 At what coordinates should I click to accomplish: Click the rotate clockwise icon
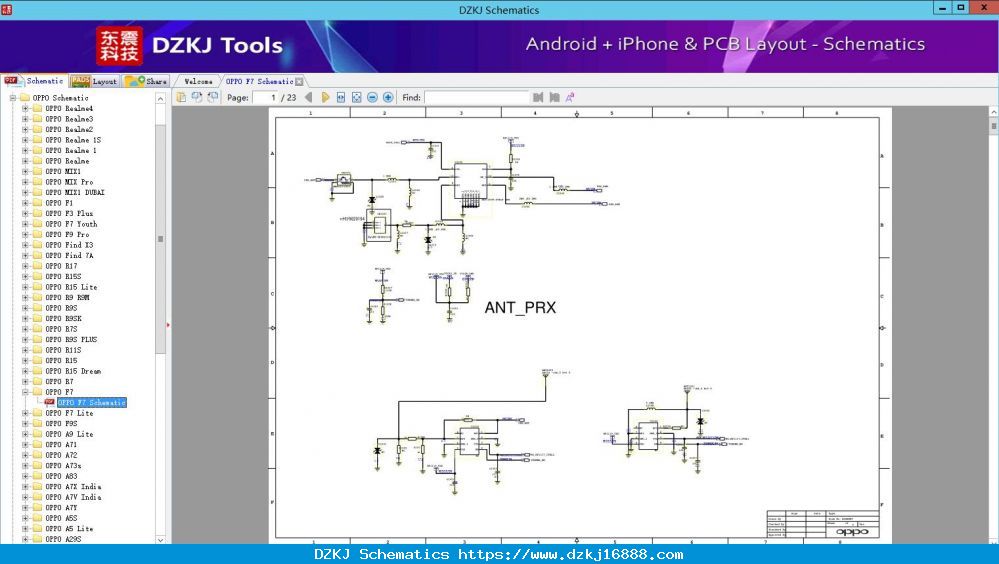(213, 97)
